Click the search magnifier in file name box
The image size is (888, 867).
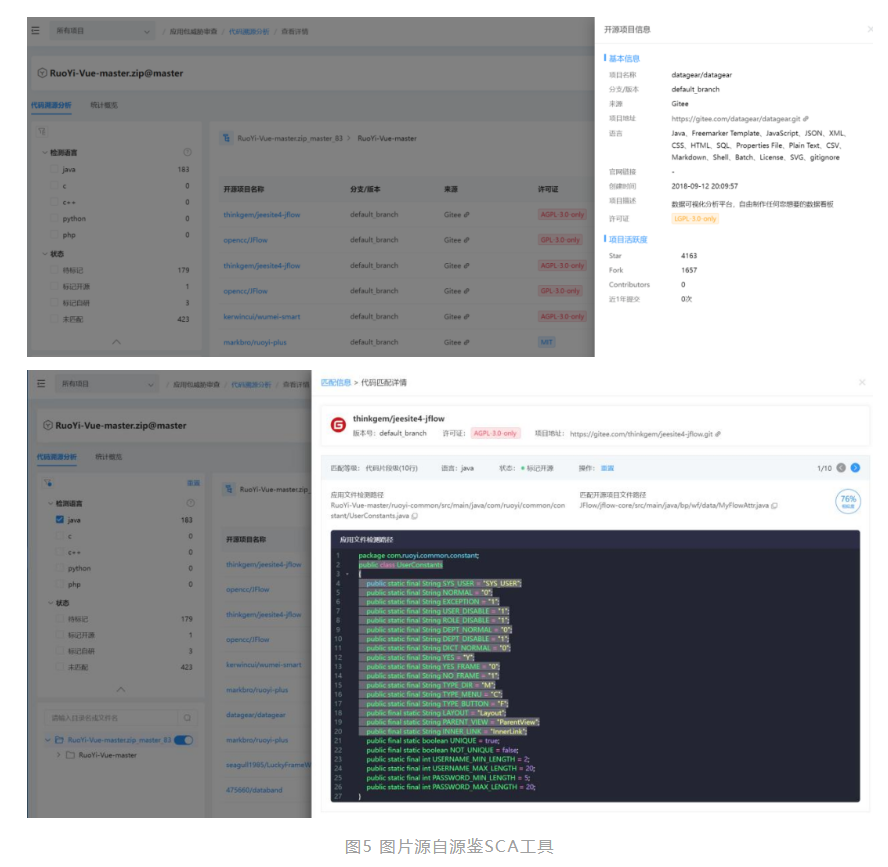pos(187,717)
